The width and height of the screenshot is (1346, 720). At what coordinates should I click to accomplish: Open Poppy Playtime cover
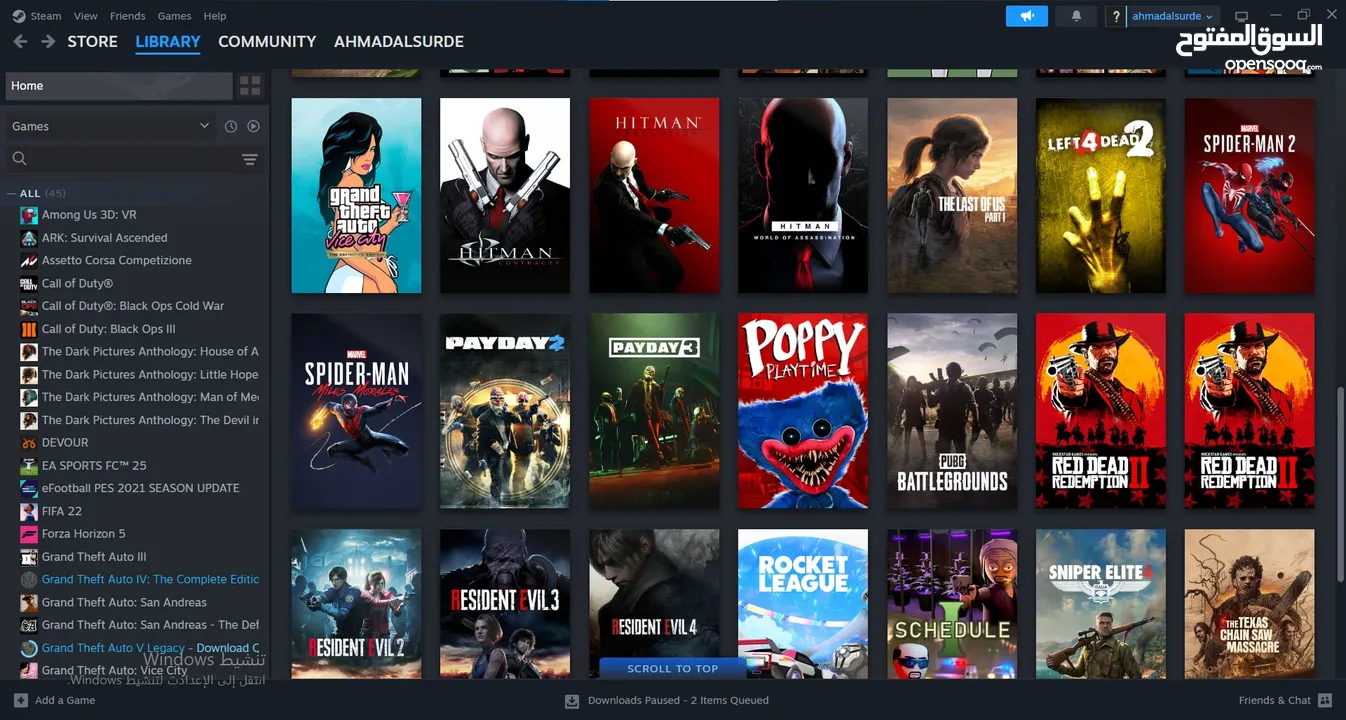(x=803, y=411)
